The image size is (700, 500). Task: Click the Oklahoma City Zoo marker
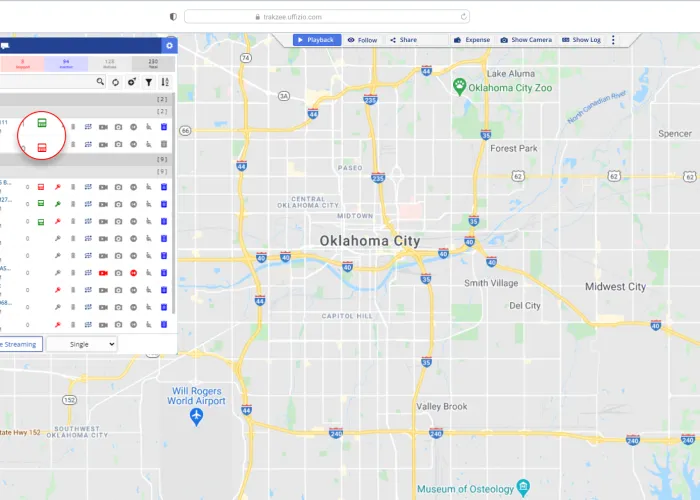[460, 86]
